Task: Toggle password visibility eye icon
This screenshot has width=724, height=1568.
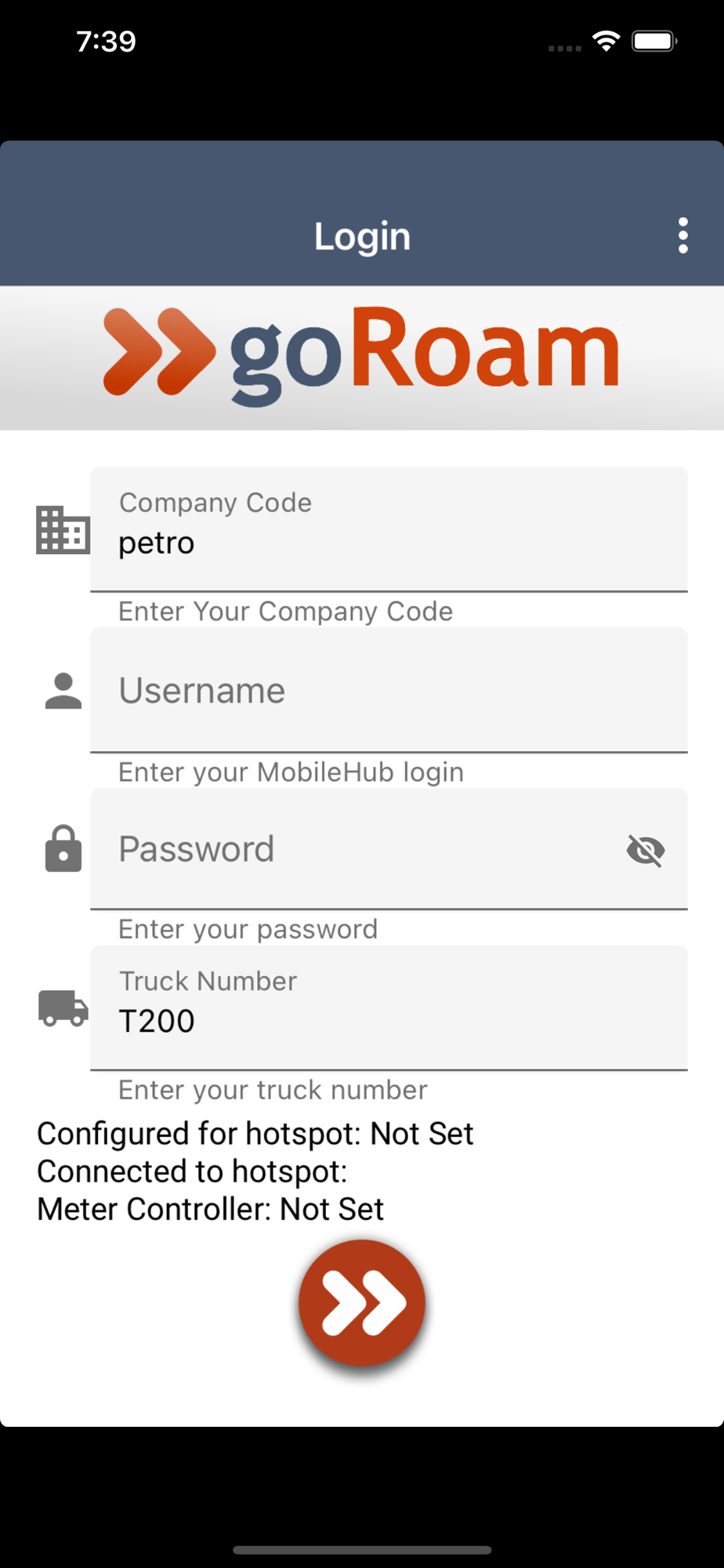Action: (646, 850)
